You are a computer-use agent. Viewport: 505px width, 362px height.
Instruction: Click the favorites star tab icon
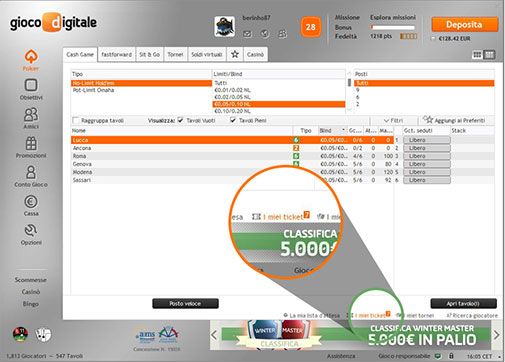(x=235, y=54)
